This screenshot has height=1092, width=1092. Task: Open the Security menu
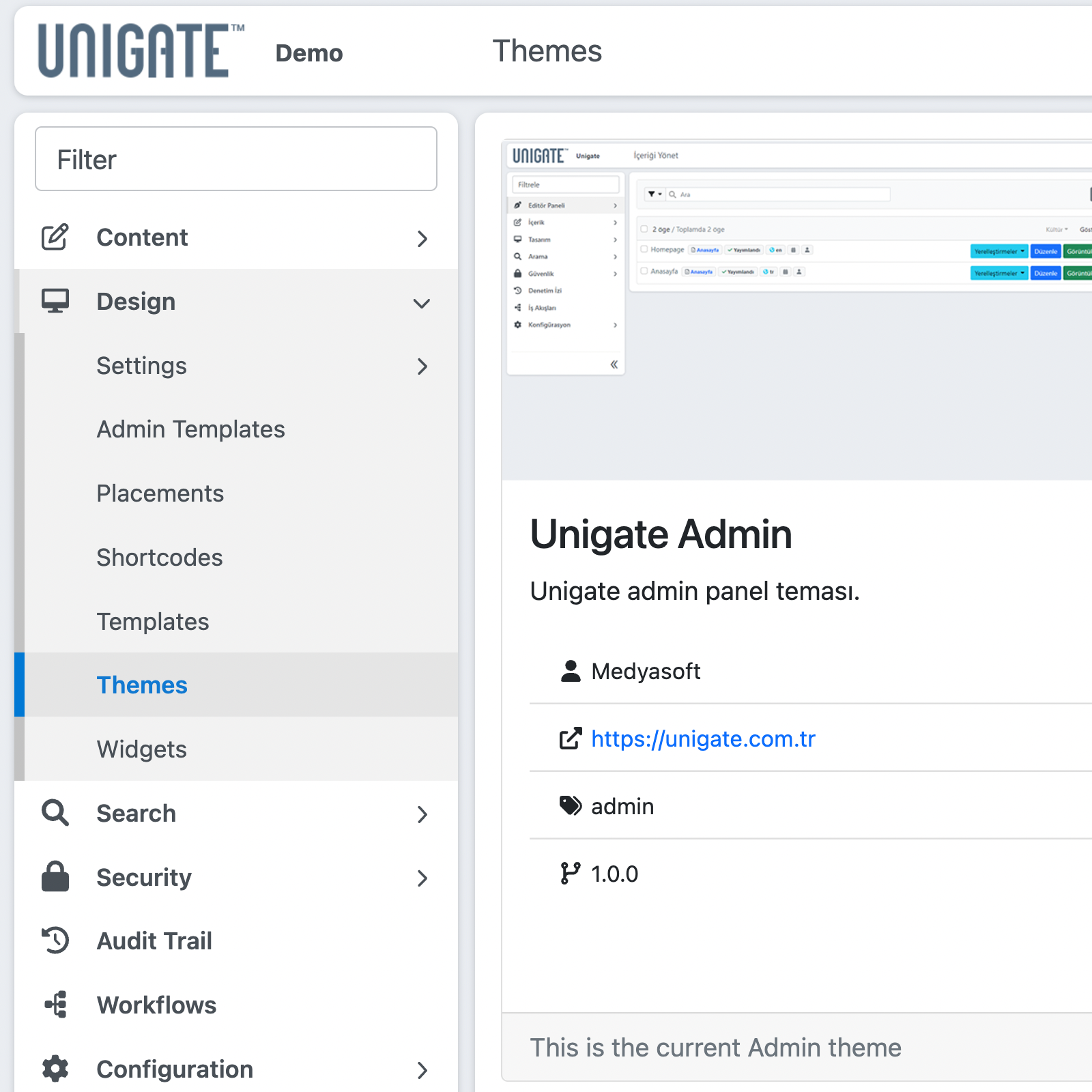(144, 878)
